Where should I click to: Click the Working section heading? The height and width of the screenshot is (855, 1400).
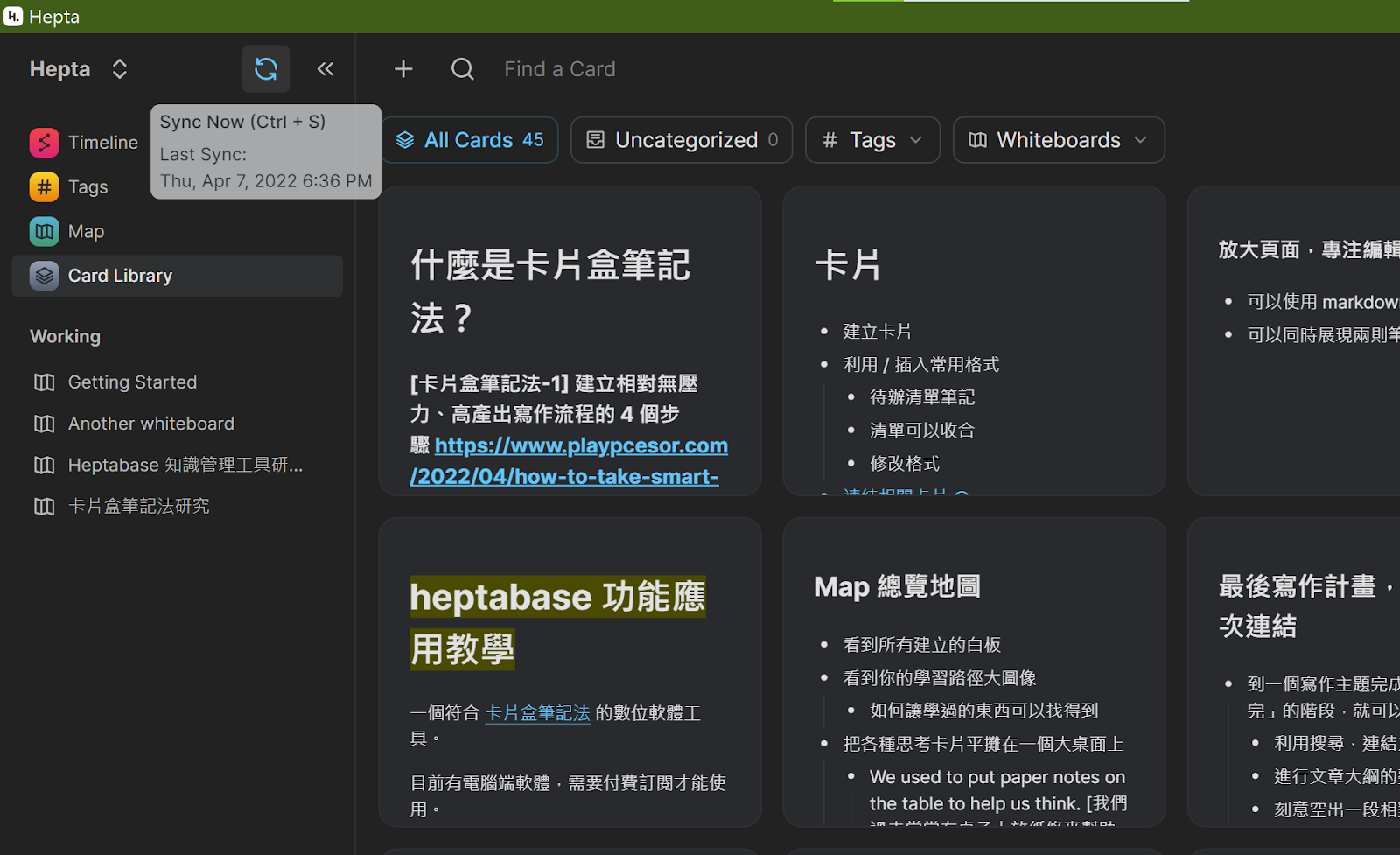66,336
